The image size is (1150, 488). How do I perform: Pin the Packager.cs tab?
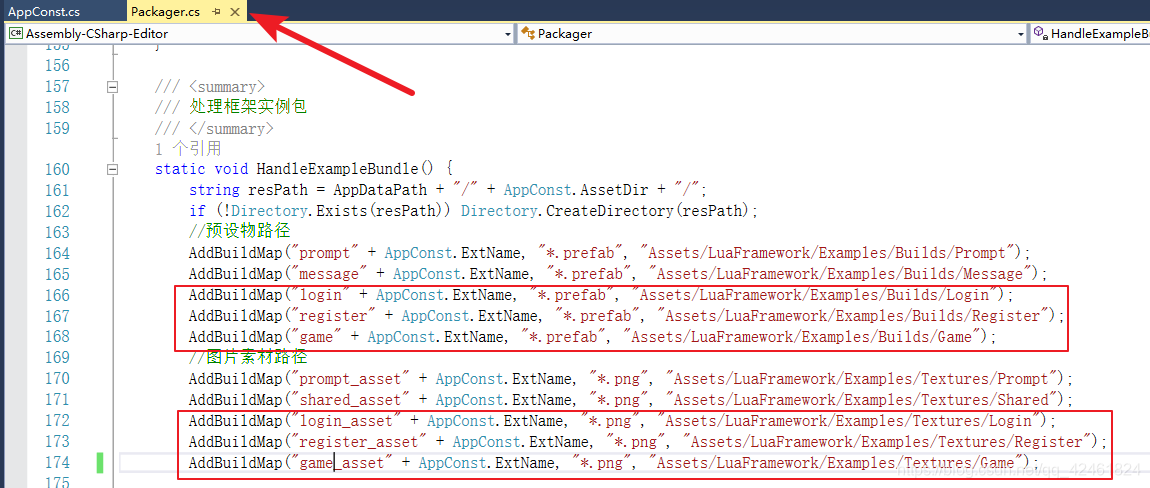217,12
